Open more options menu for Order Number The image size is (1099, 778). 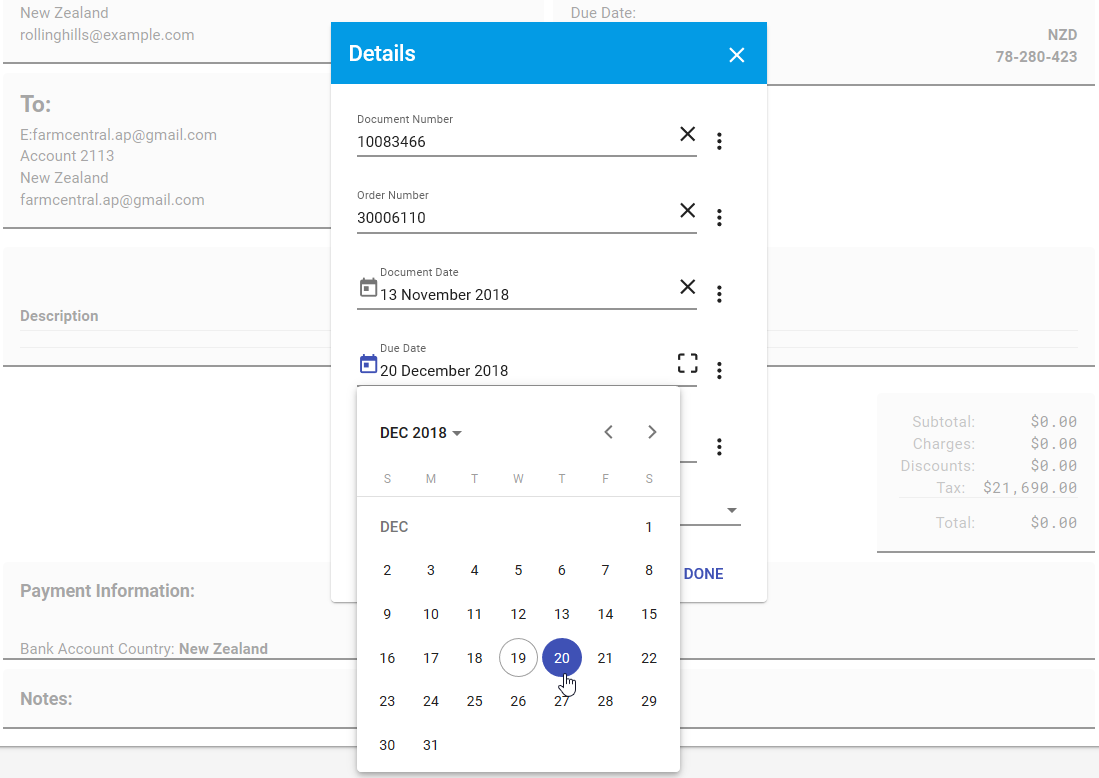click(x=719, y=217)
